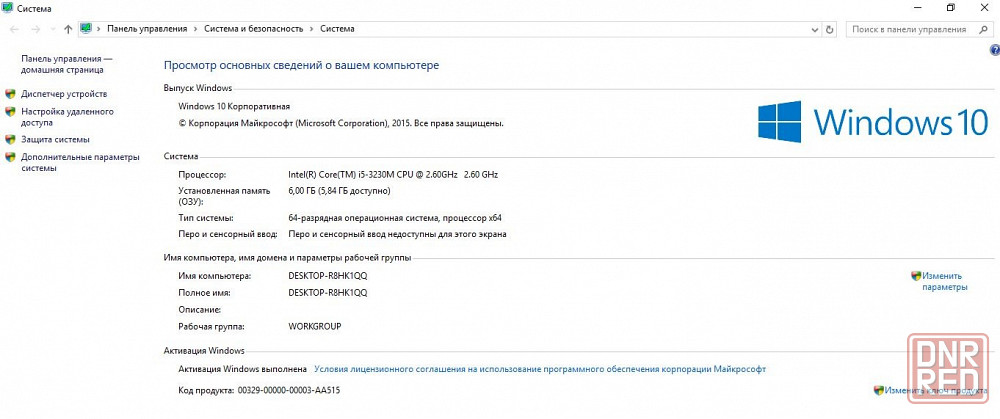The height and width of the screenshot is (419, 1000).
Task: Click '64-разрядная операционная система' text
Action: 363,217
